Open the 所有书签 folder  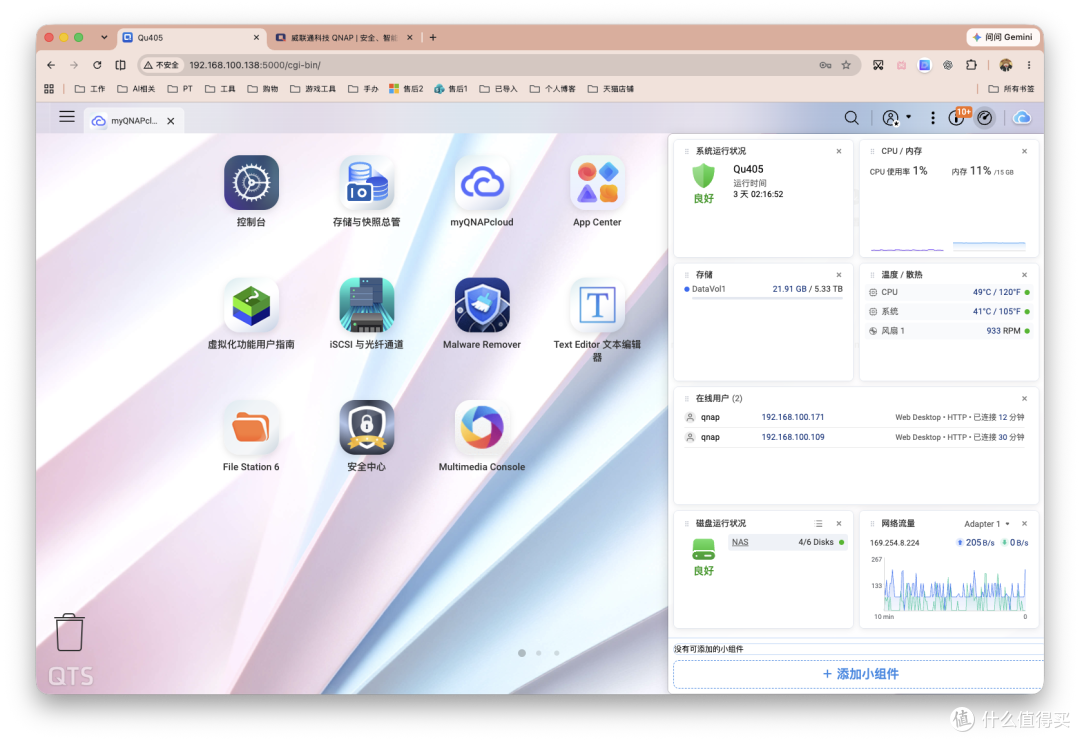point(1011,89)
